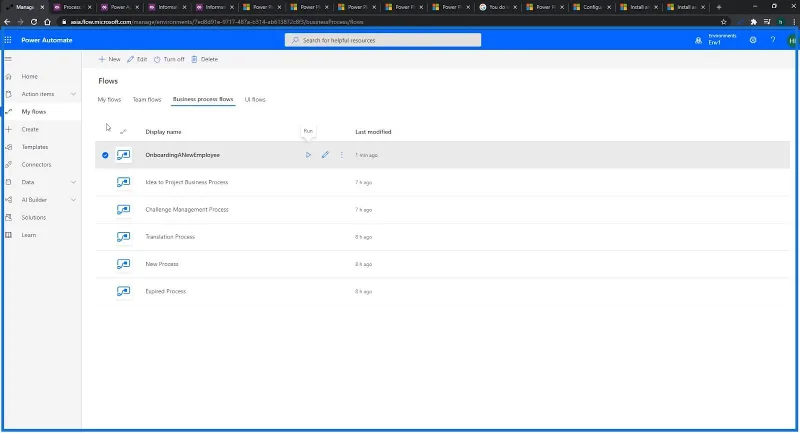
Task: Switch to the 'You do' browser tab
Action: click(497, 7)
